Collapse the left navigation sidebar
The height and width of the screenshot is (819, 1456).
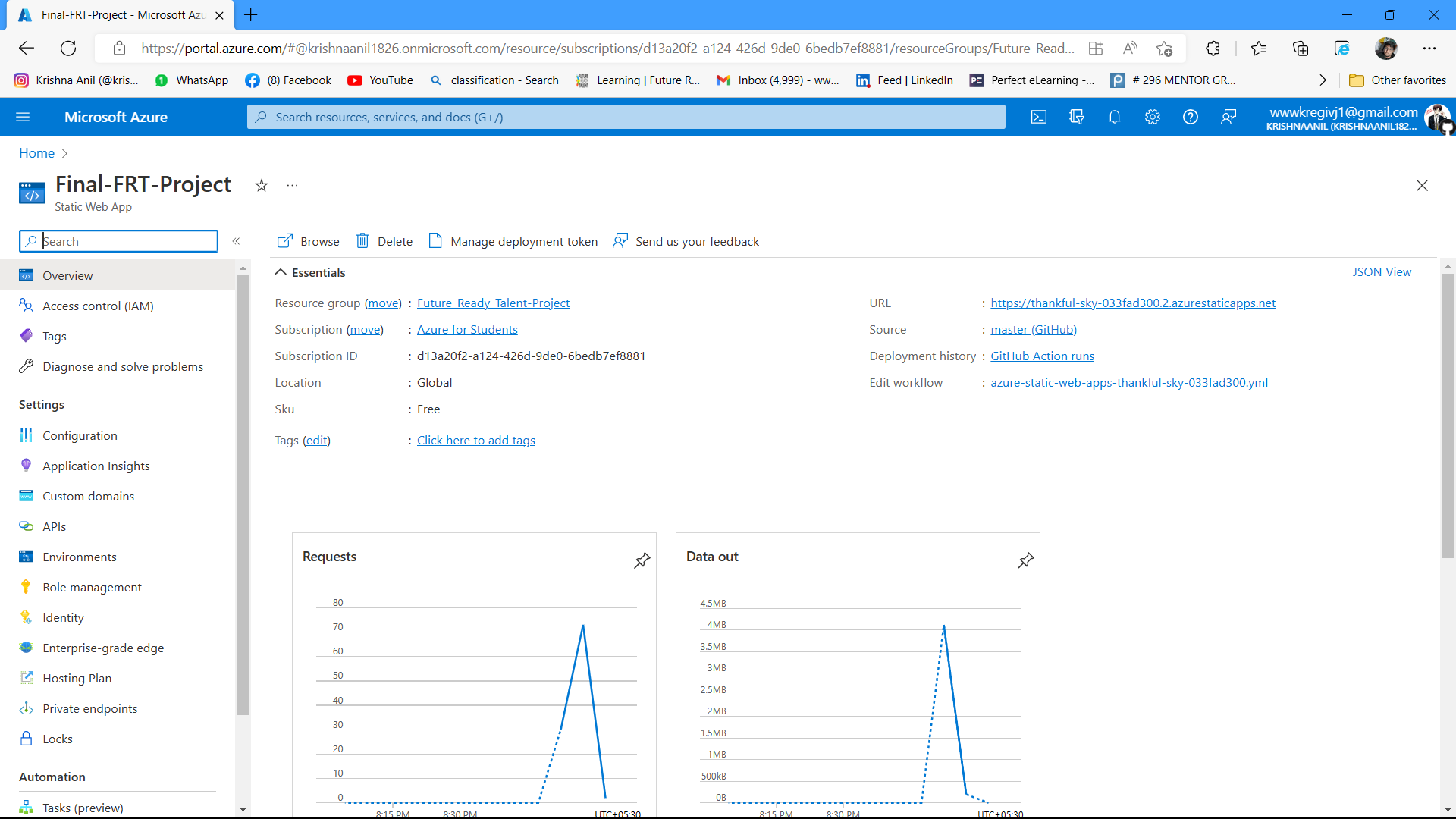pyautogui.click(x=236, y=241)
